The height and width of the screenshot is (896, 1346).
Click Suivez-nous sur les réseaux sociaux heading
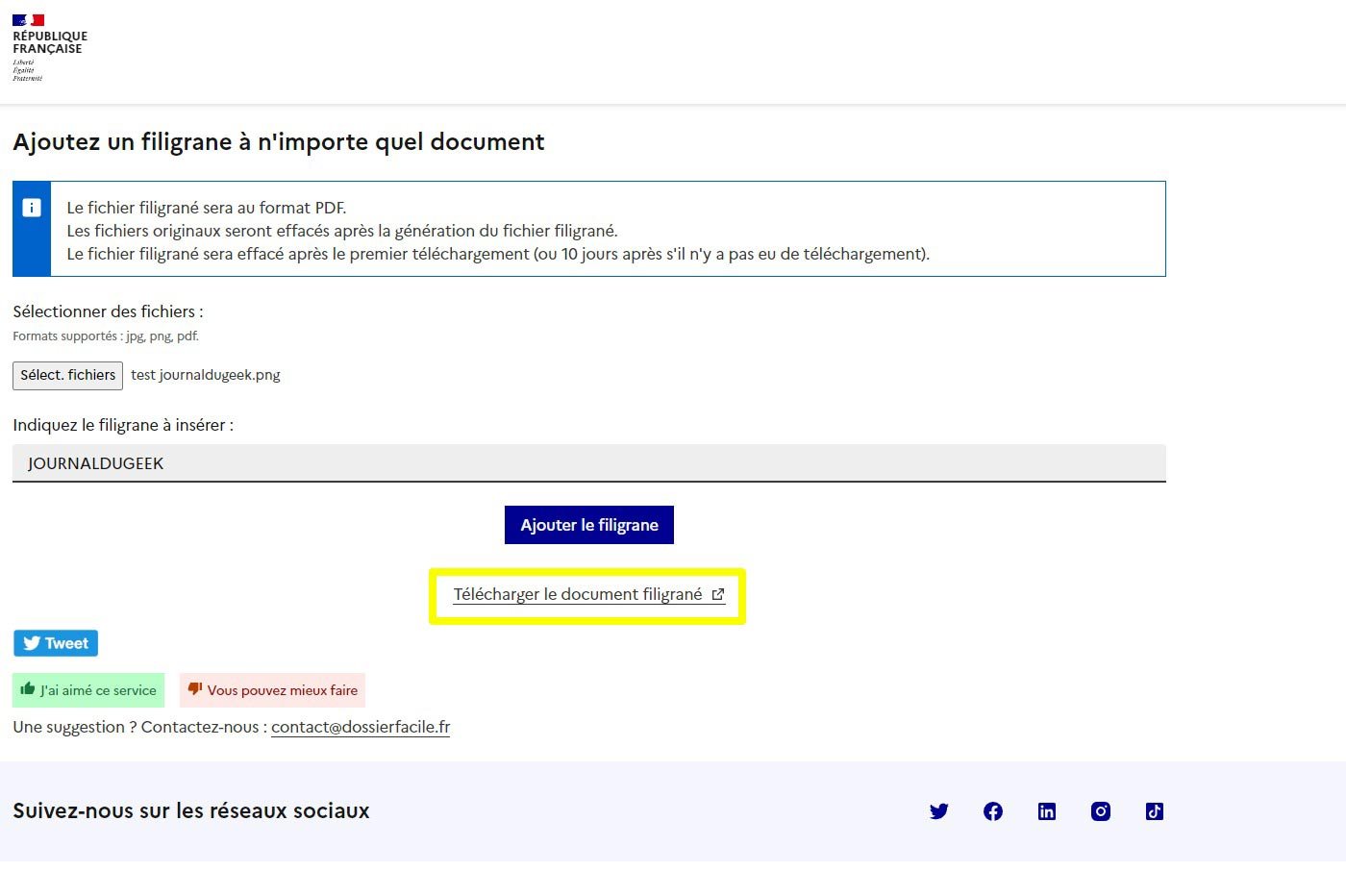click(191, 810)
